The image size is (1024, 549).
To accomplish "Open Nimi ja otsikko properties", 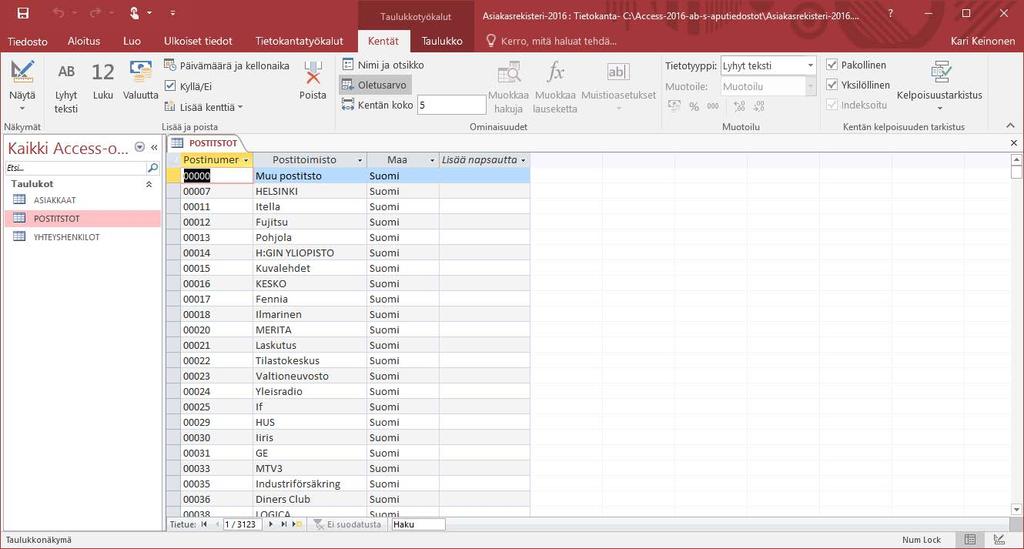I will [x=383, y=65].
